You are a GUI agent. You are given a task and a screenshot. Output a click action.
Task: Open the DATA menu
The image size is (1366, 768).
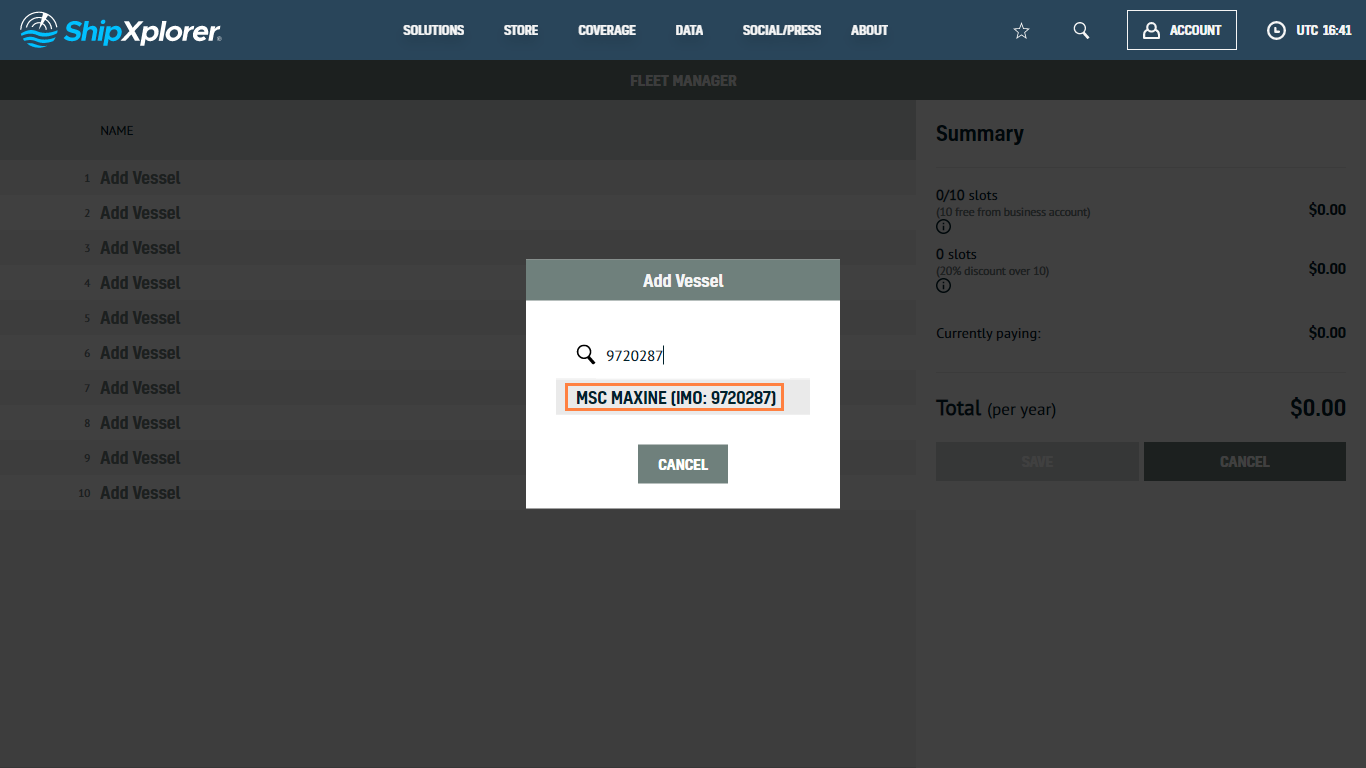tap(689, 30)
